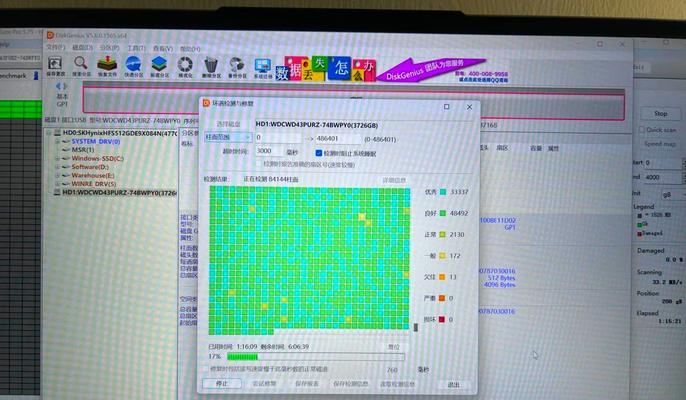Click the Save Detection Info button
Screen dimensions: 686x400
tap(350, 384)
